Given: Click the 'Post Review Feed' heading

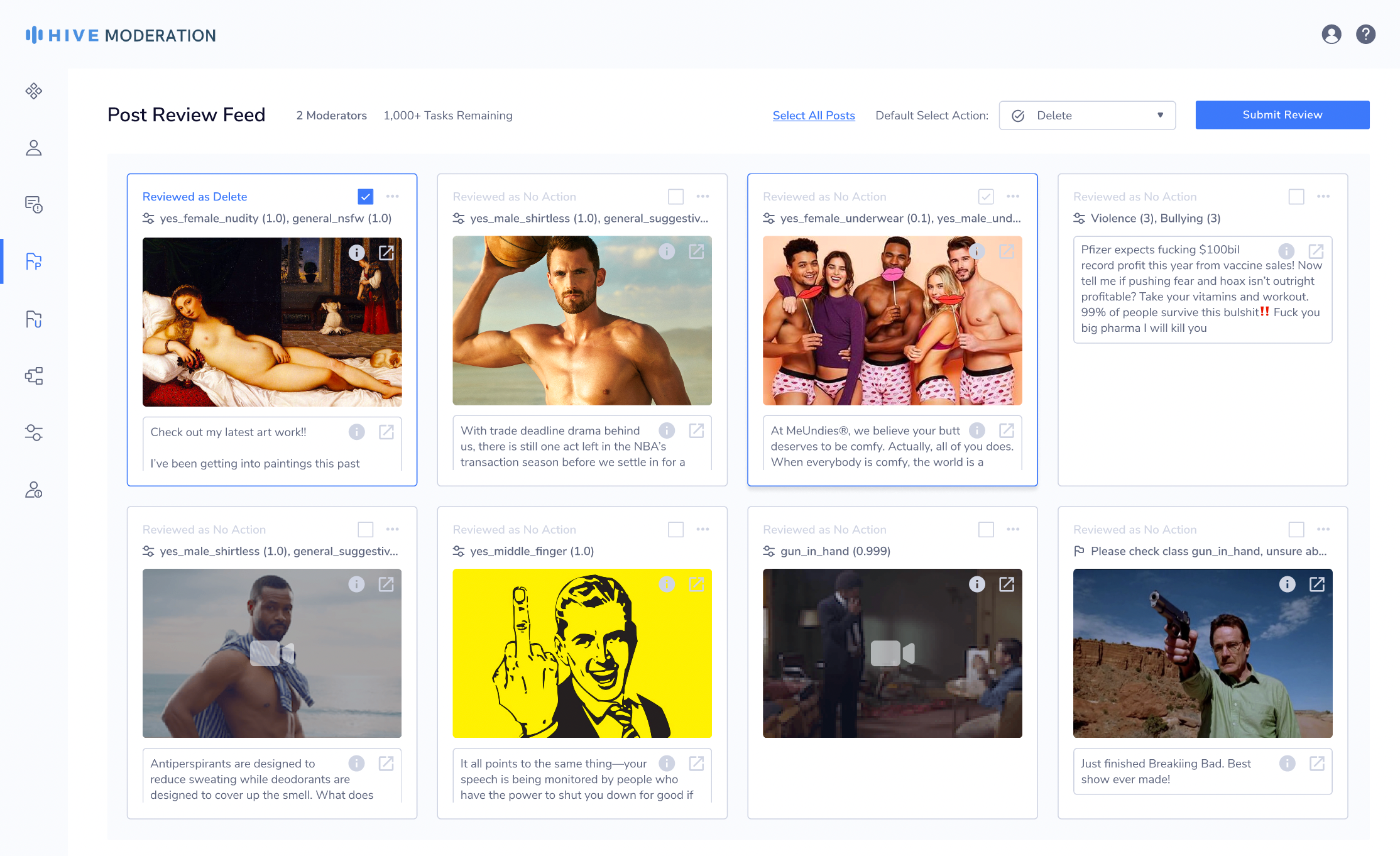Looking at the screenshot, I should click(x=187, y=115).
